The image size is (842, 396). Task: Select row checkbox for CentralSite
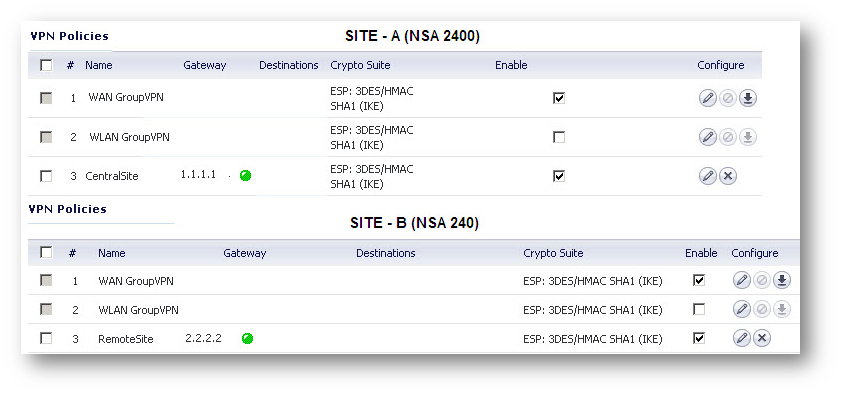coord(46,176)
